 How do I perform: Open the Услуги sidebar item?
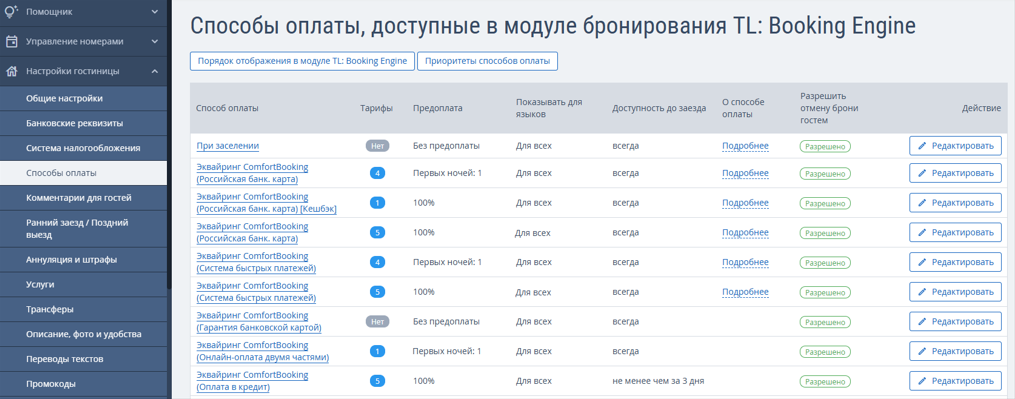[83, 284]
